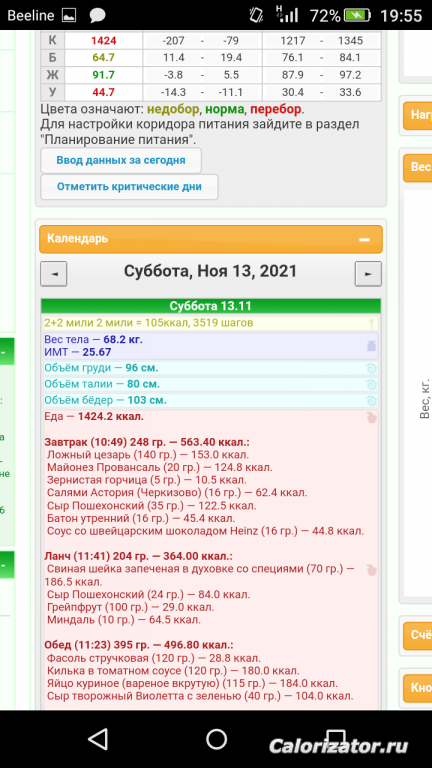
Task: Click fat value 91.7 in Ж row
Action: [103, 75]
